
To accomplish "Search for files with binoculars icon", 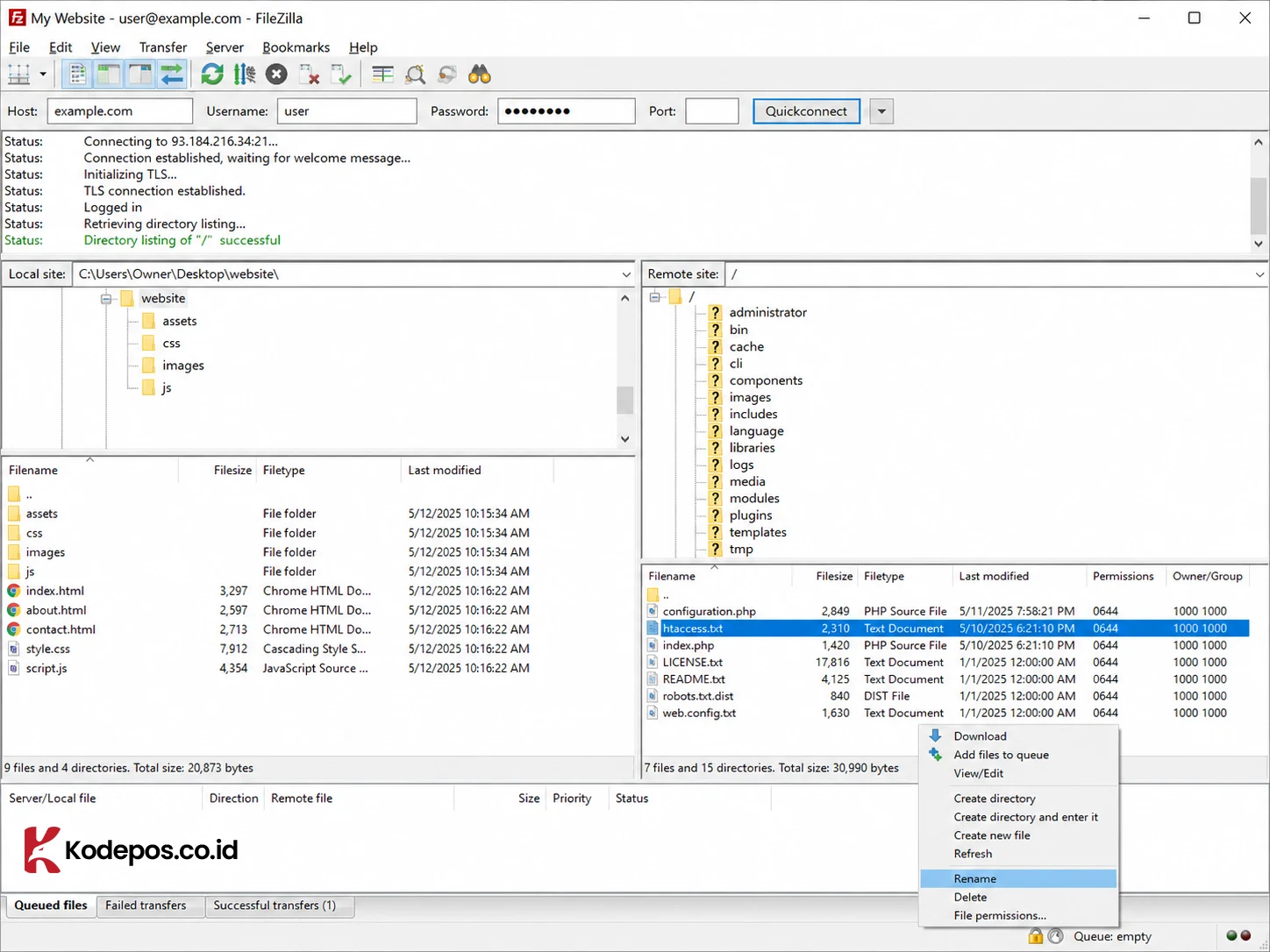I will pyautogui.click(x=480, y=75).
